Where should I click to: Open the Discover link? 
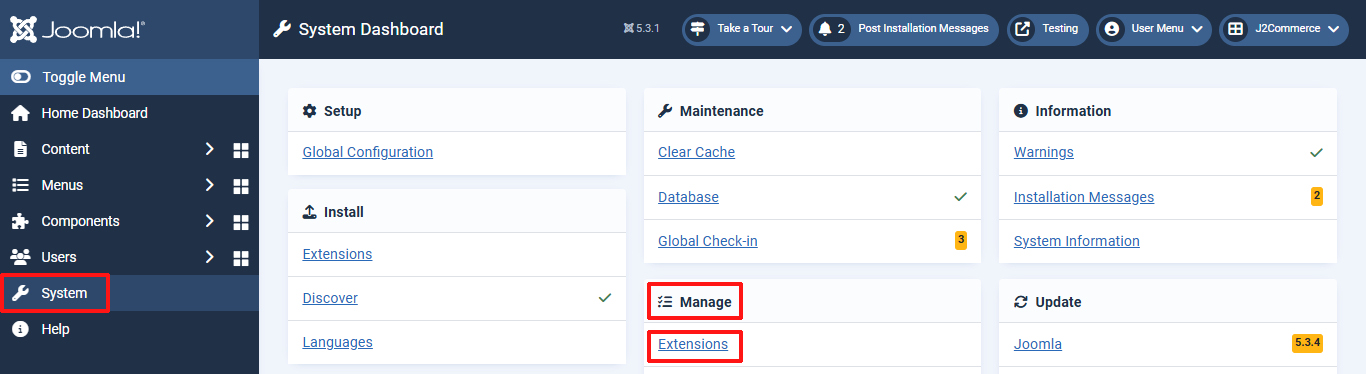tap(330, 298)
